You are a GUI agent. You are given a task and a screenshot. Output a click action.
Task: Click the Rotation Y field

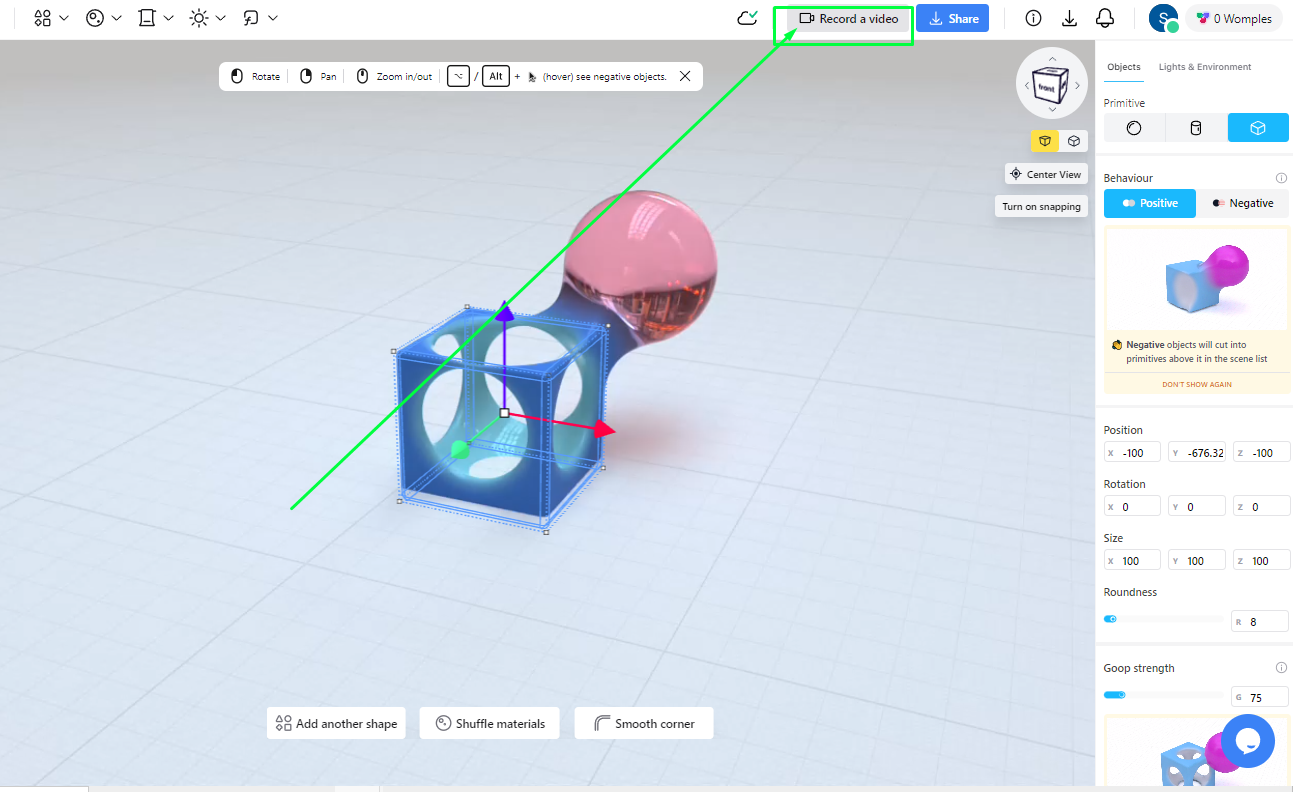(x=1197, y=506)
